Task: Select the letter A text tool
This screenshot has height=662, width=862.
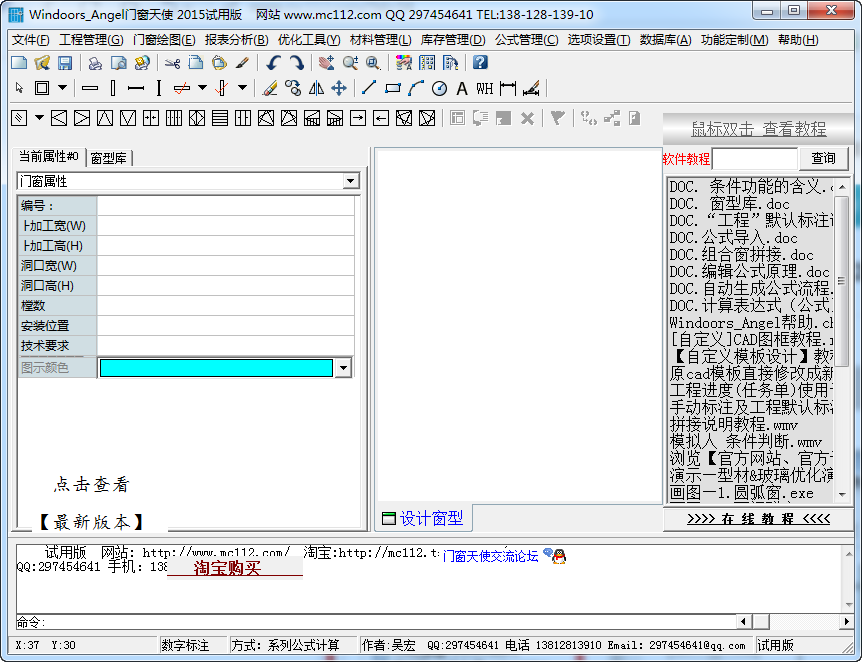Action: point(462,88)
